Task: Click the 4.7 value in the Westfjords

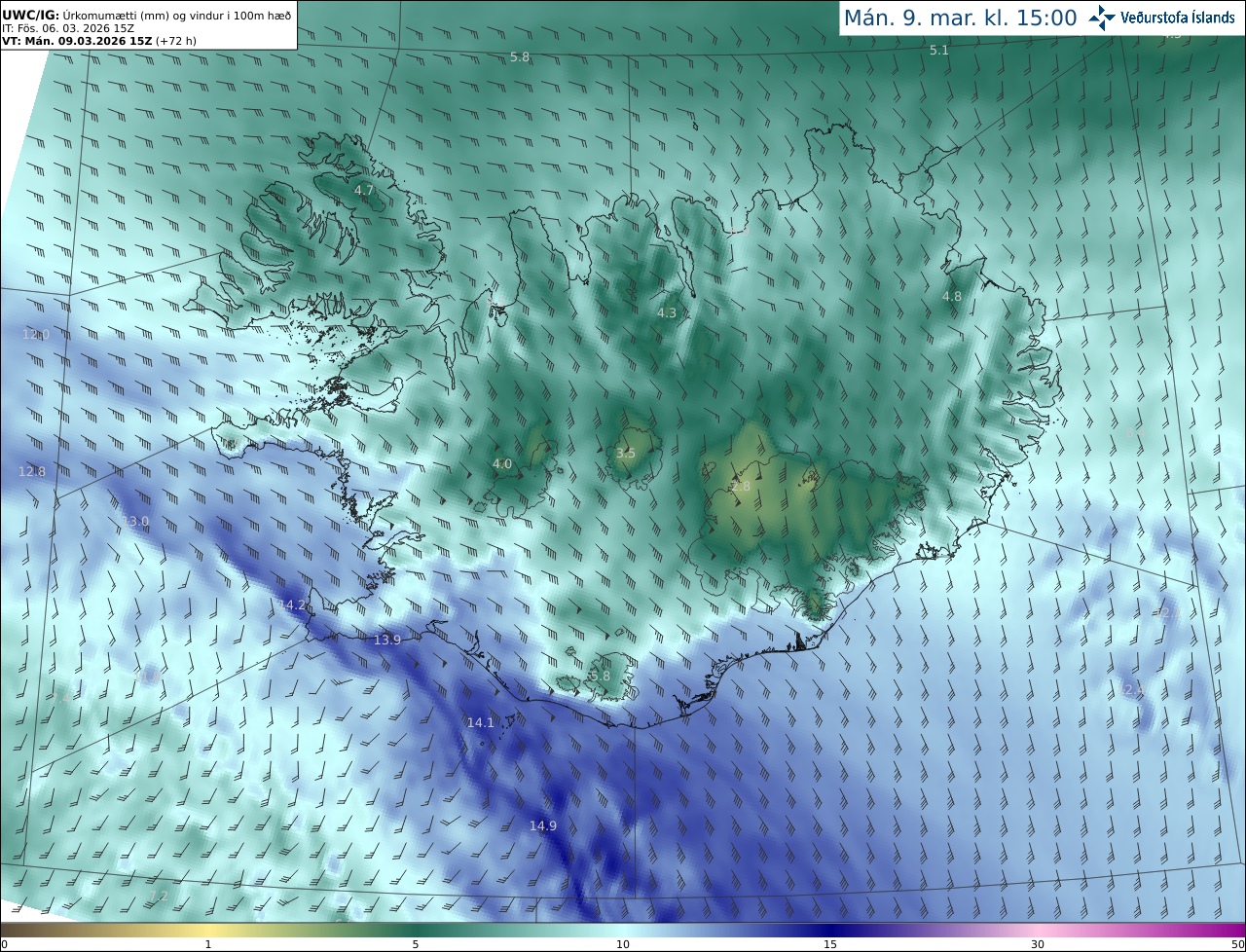Action: (364, 190)
